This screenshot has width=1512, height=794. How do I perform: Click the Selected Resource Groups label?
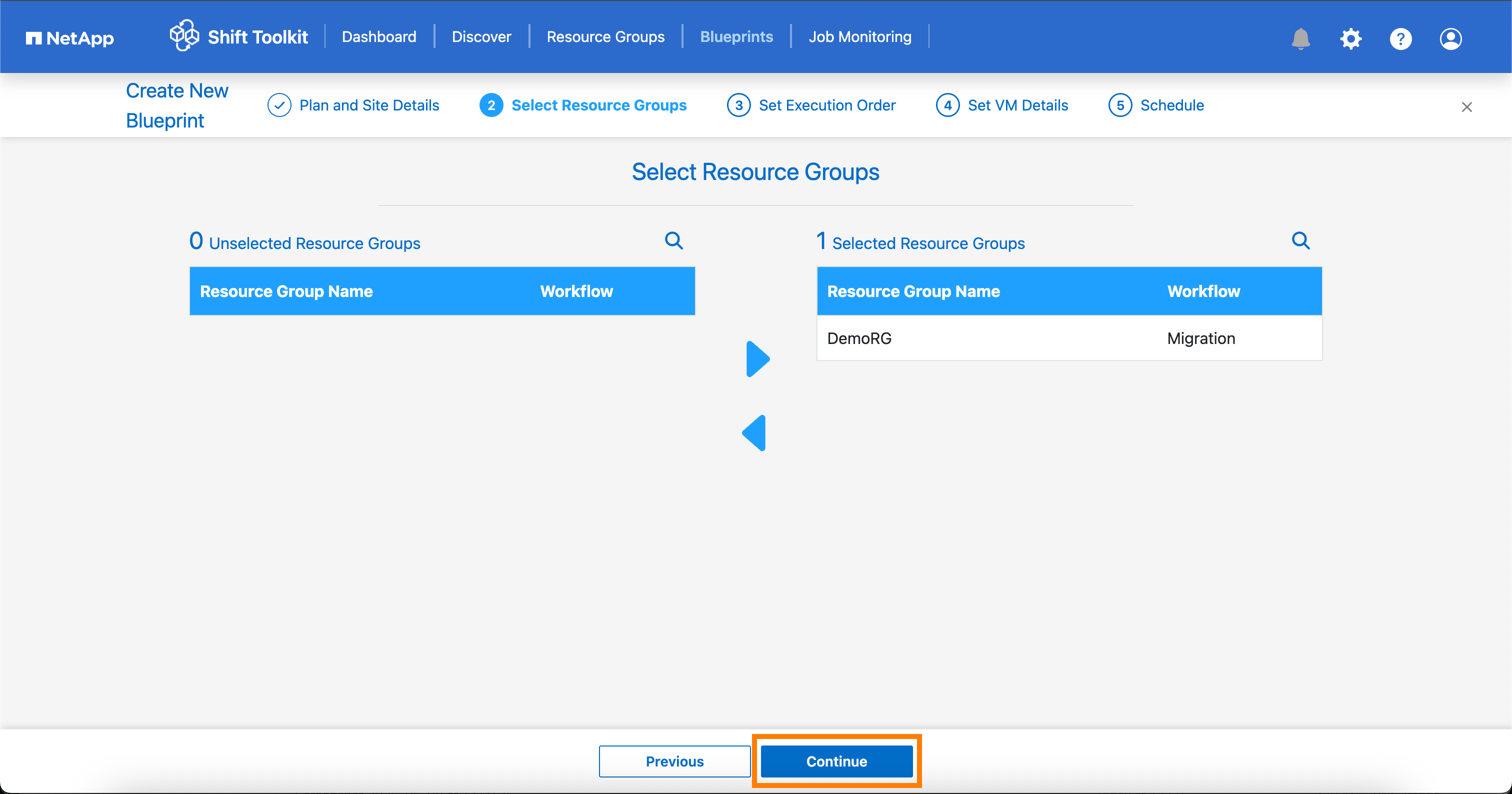(x=928, y=243)
